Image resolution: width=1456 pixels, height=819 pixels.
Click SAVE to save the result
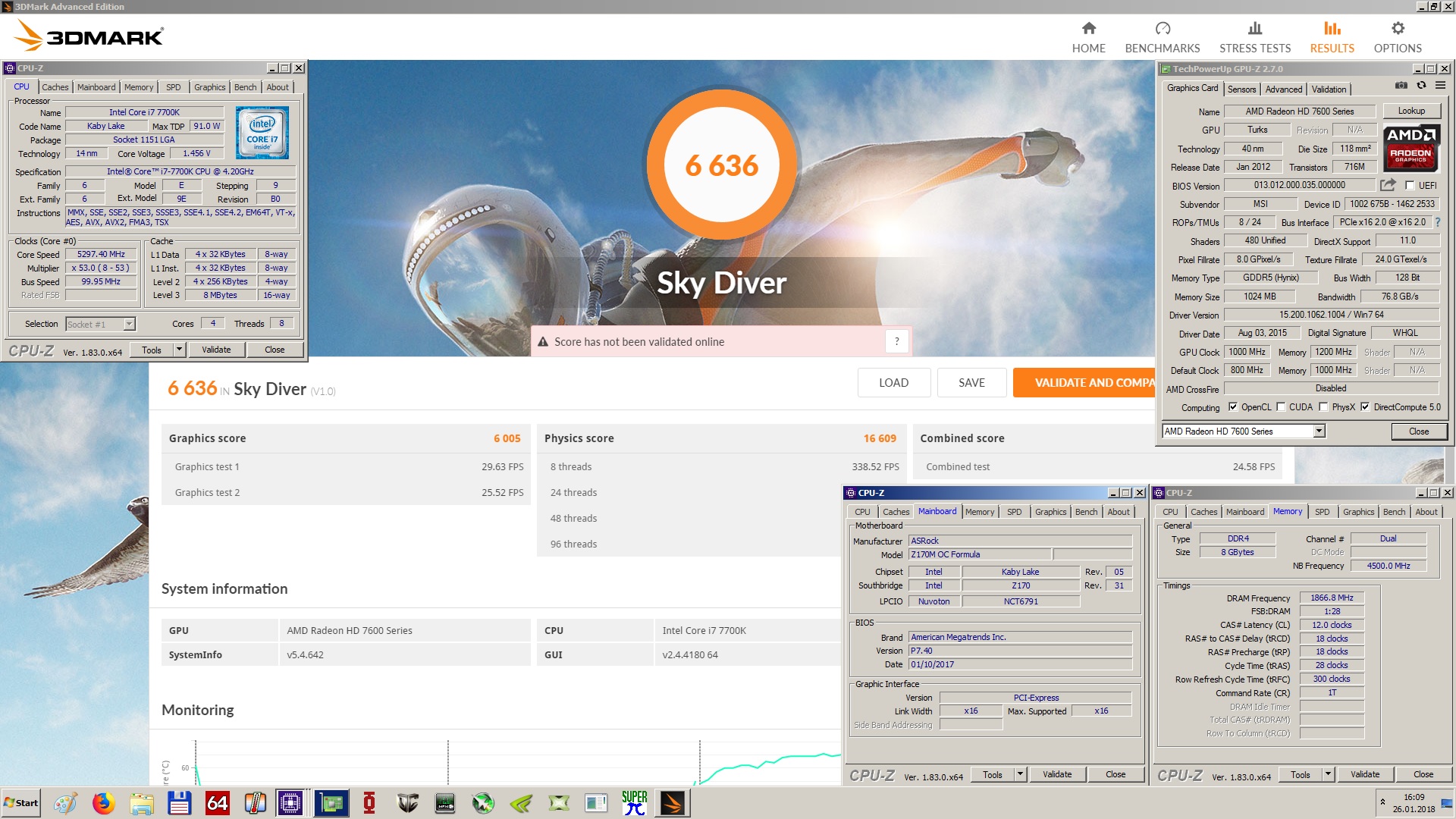[x=971, y=383]
